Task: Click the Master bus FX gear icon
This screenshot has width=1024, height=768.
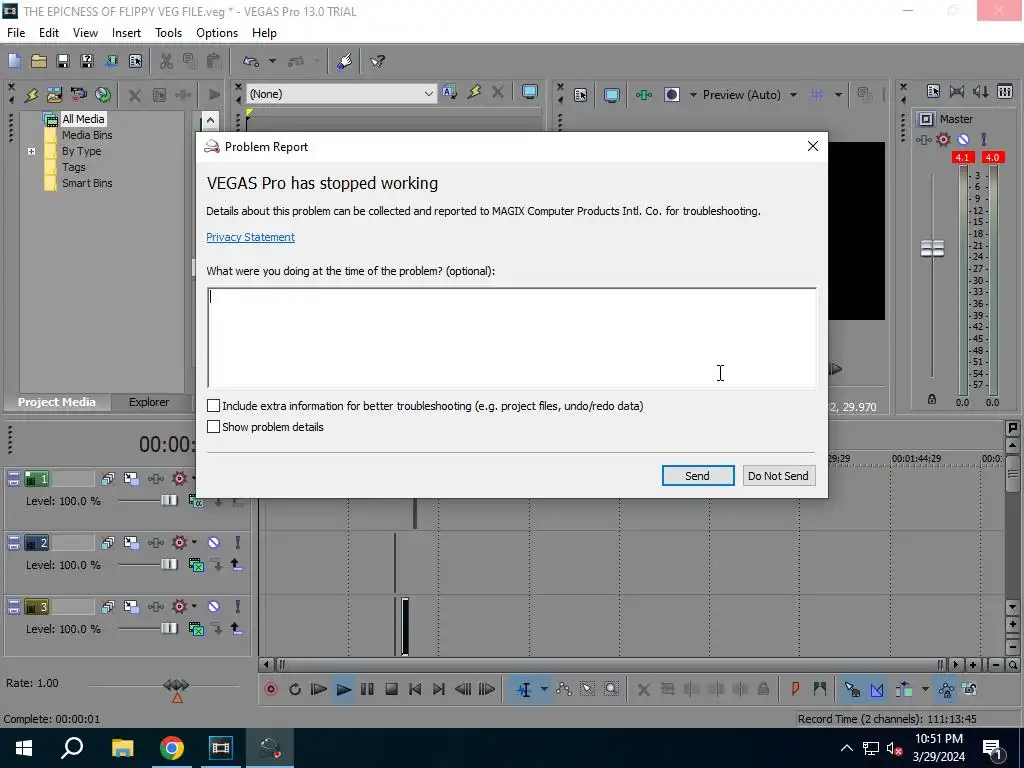Action: [x=943, y=140]
